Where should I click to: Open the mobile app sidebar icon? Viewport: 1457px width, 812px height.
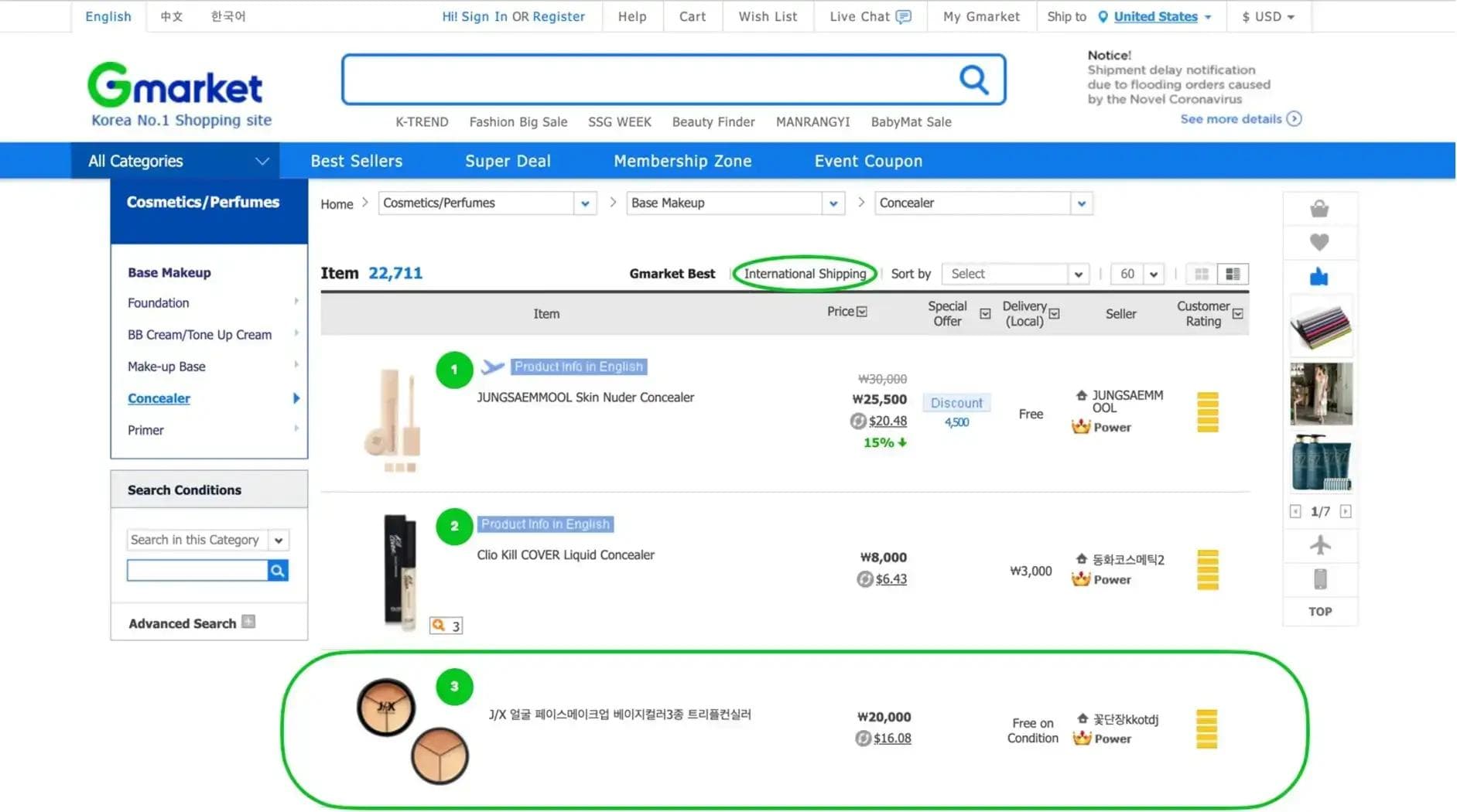tap(1319, 578)
